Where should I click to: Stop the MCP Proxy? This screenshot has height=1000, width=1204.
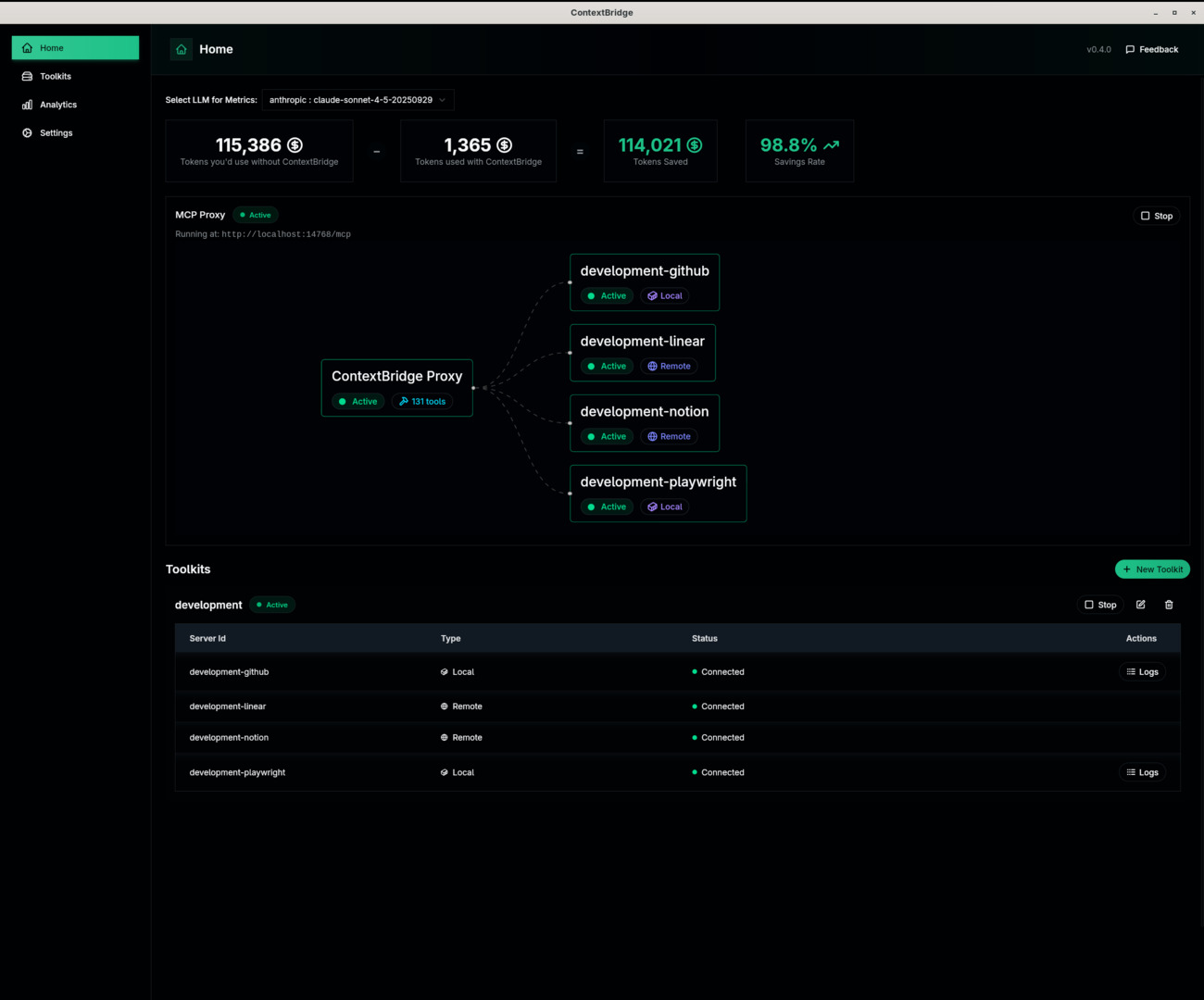pos(1156,215)
